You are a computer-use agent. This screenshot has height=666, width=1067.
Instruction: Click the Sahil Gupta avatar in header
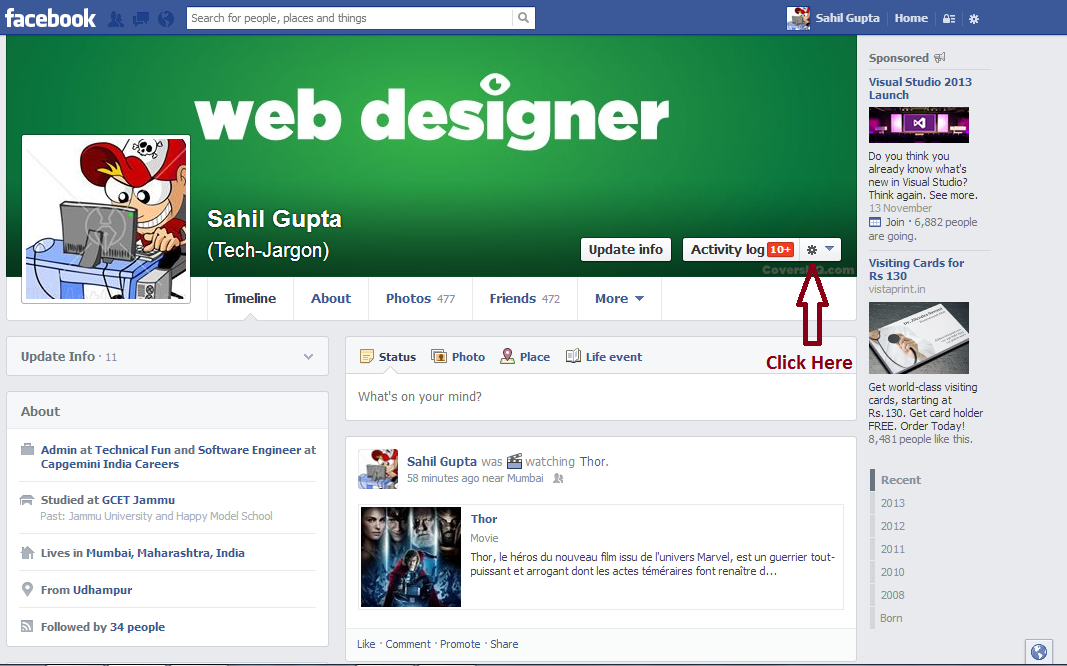click(x=798, y=18)
